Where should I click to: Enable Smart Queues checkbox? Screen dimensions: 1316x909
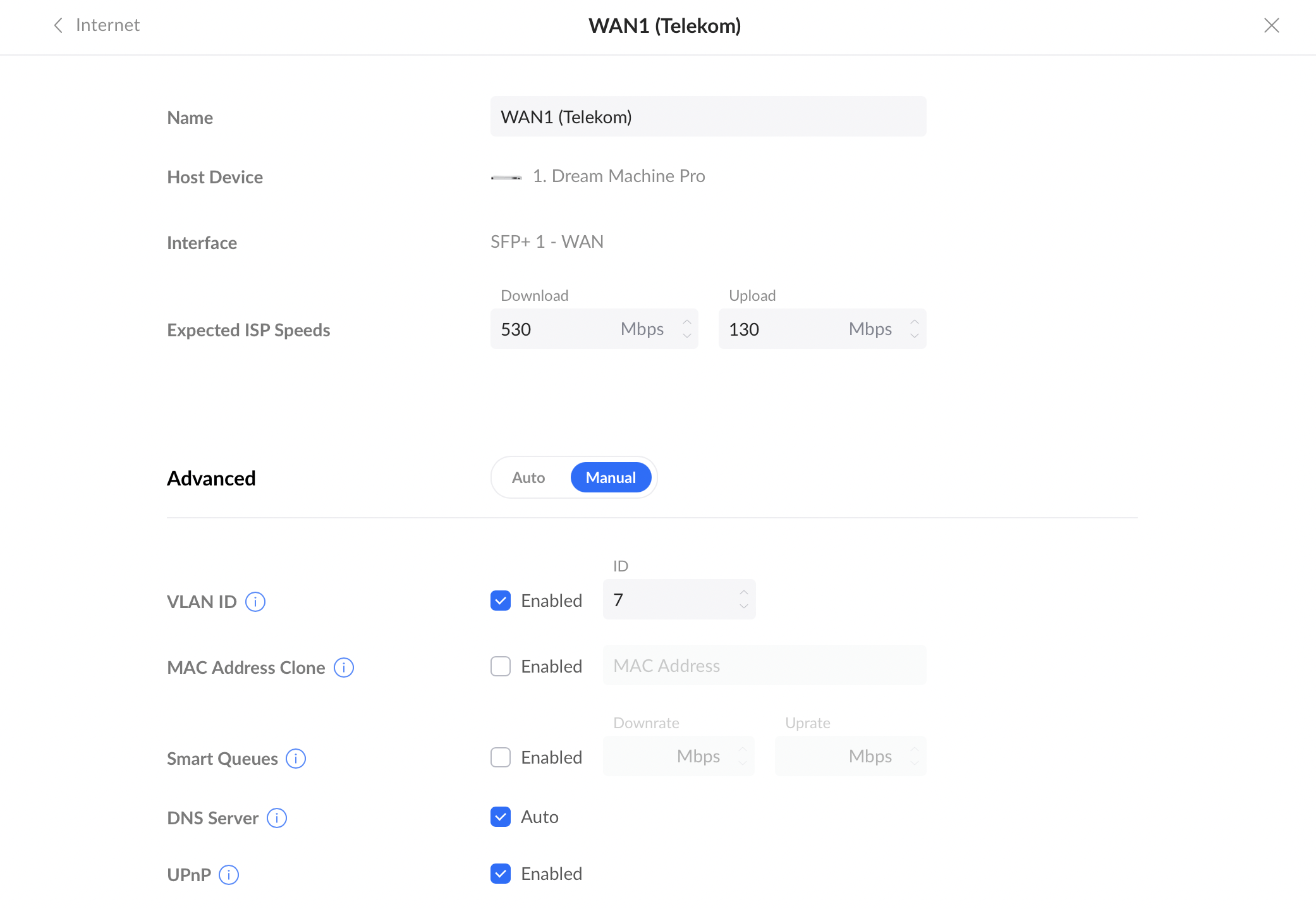[501, 757]
